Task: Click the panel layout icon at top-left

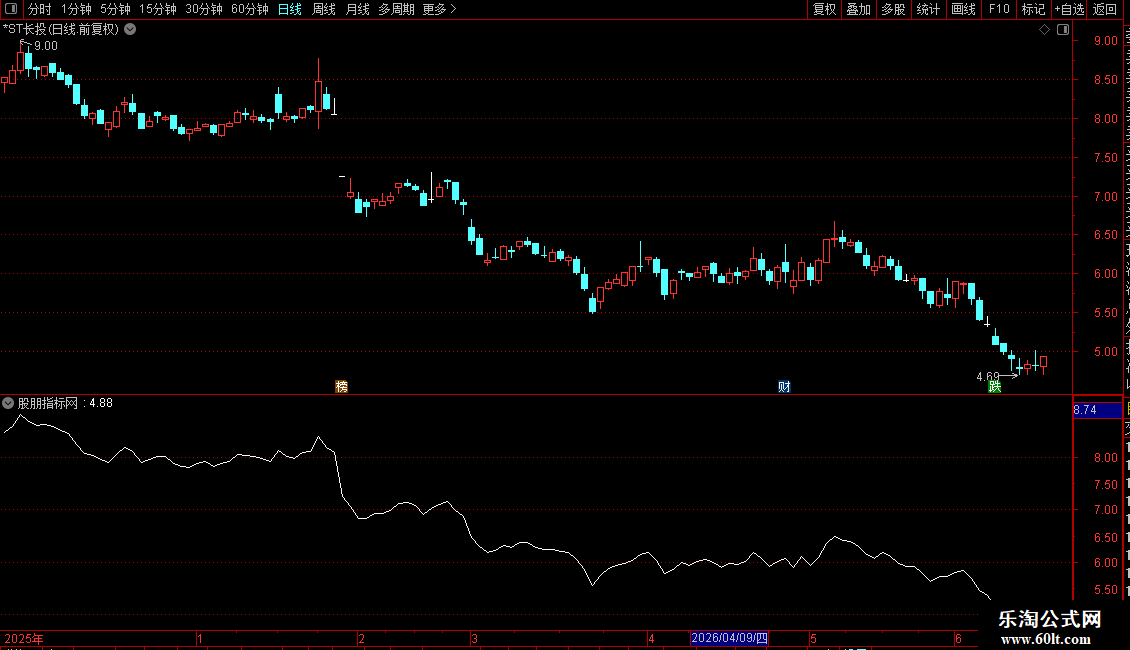Action: click(x=11, y=9)
